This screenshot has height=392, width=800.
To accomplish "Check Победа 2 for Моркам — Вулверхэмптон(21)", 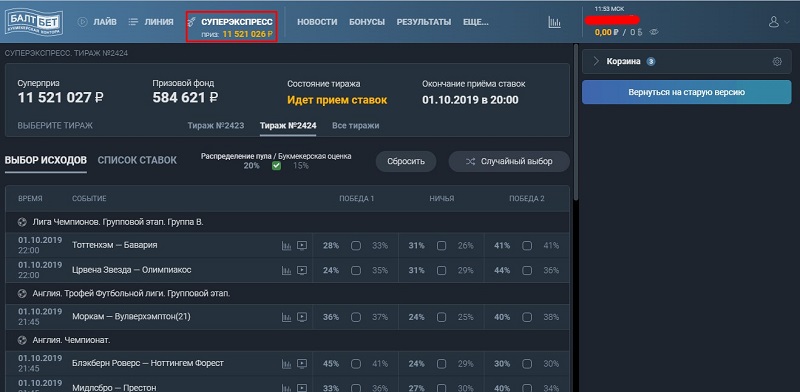I will click(x=527, y=317).
